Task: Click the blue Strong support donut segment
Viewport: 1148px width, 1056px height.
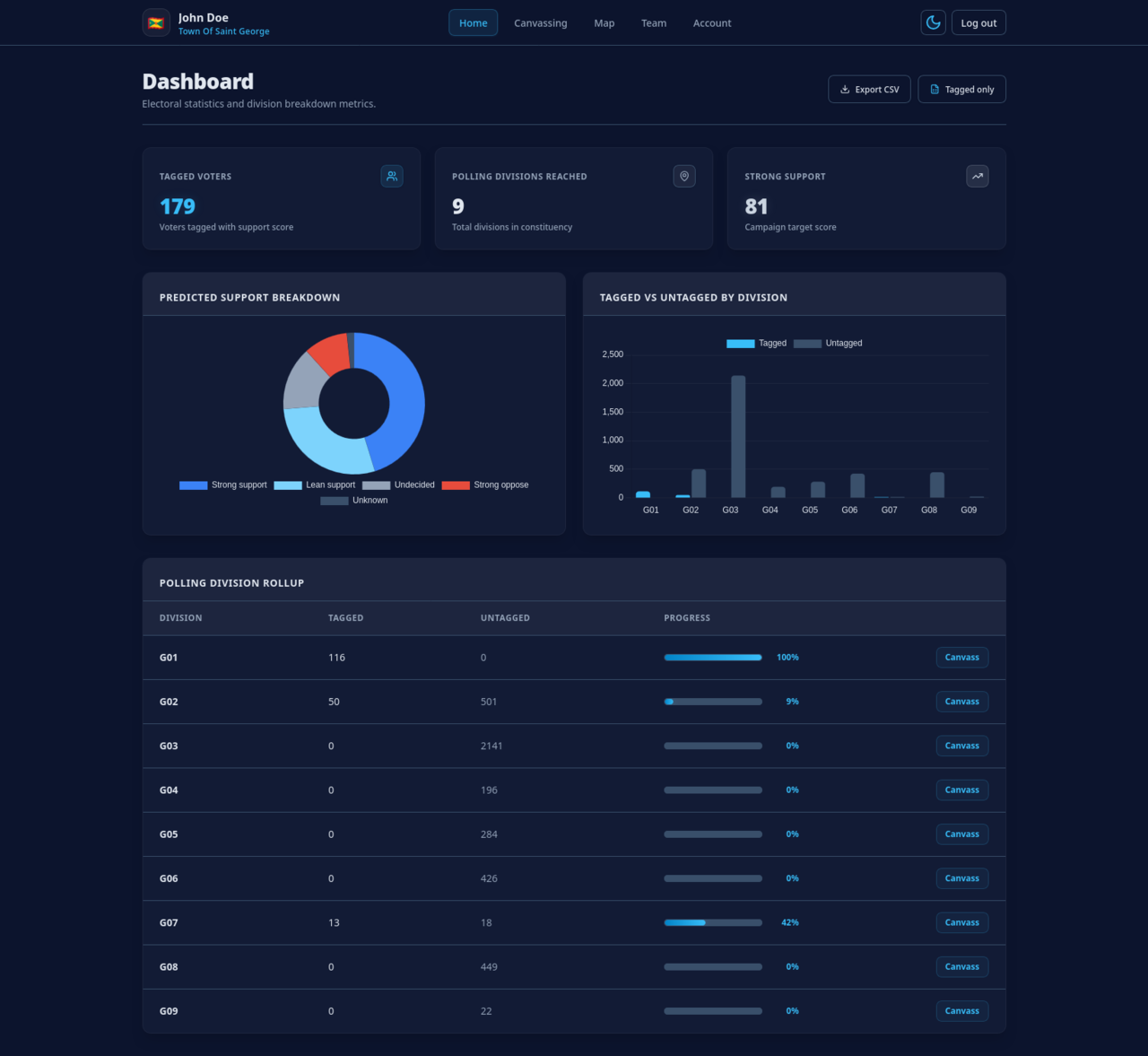Action: pyautogui.click(x=404, y=395)
